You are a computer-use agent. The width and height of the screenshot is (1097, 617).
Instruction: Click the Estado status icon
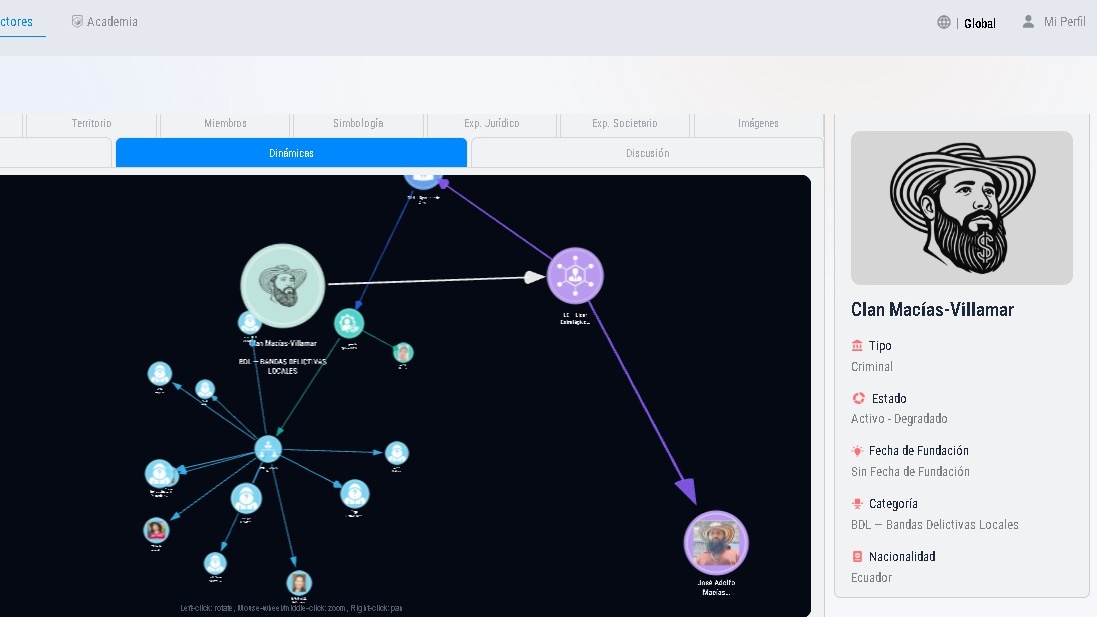[x=858, y=398]
